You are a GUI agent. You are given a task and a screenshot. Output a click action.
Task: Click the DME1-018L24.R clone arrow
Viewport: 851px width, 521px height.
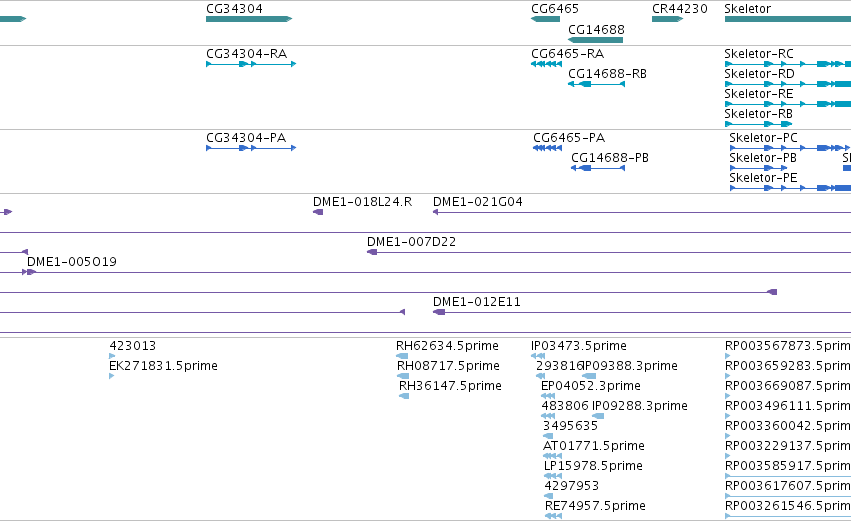318,212
